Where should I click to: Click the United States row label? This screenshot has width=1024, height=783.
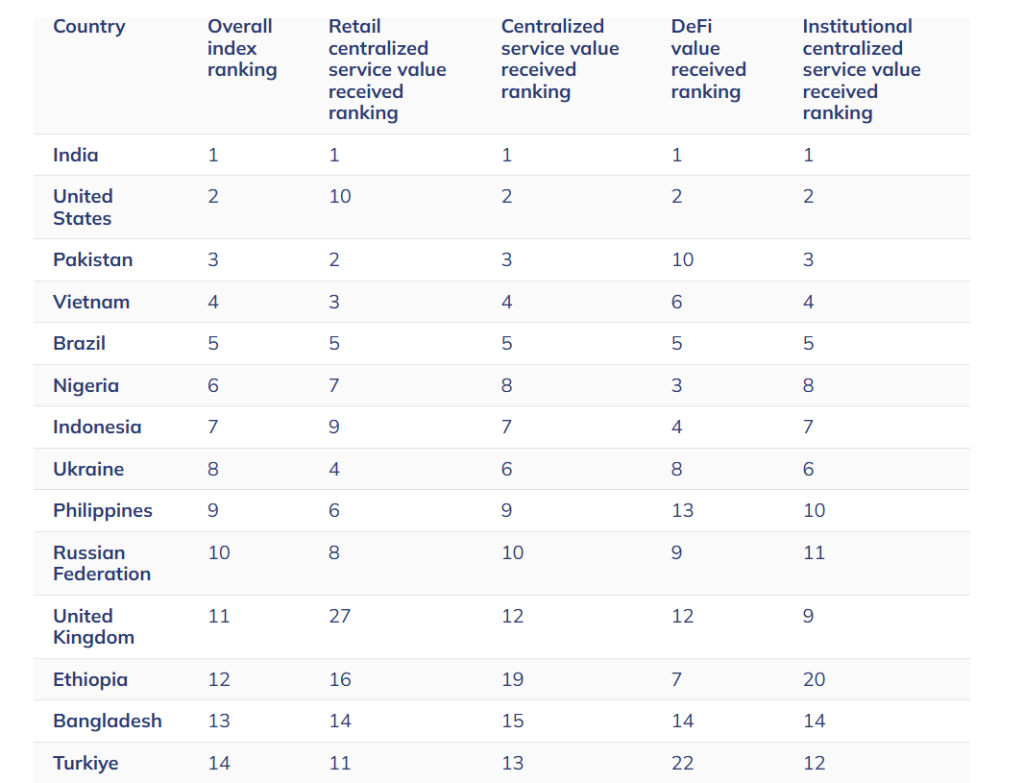click(83, 207)
